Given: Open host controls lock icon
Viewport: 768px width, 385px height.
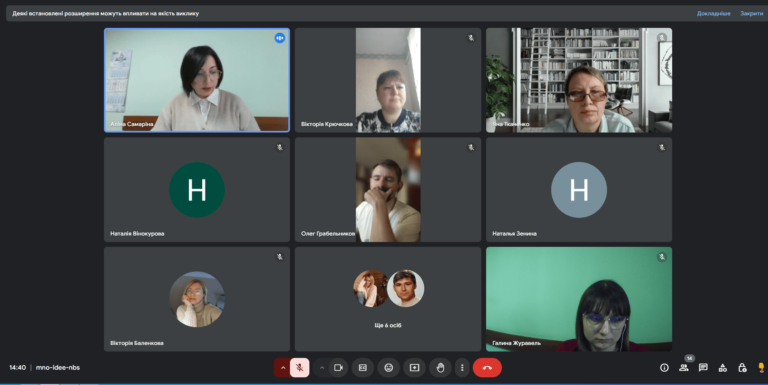Looking at the screenshot, I should click(x=742, y=368).
